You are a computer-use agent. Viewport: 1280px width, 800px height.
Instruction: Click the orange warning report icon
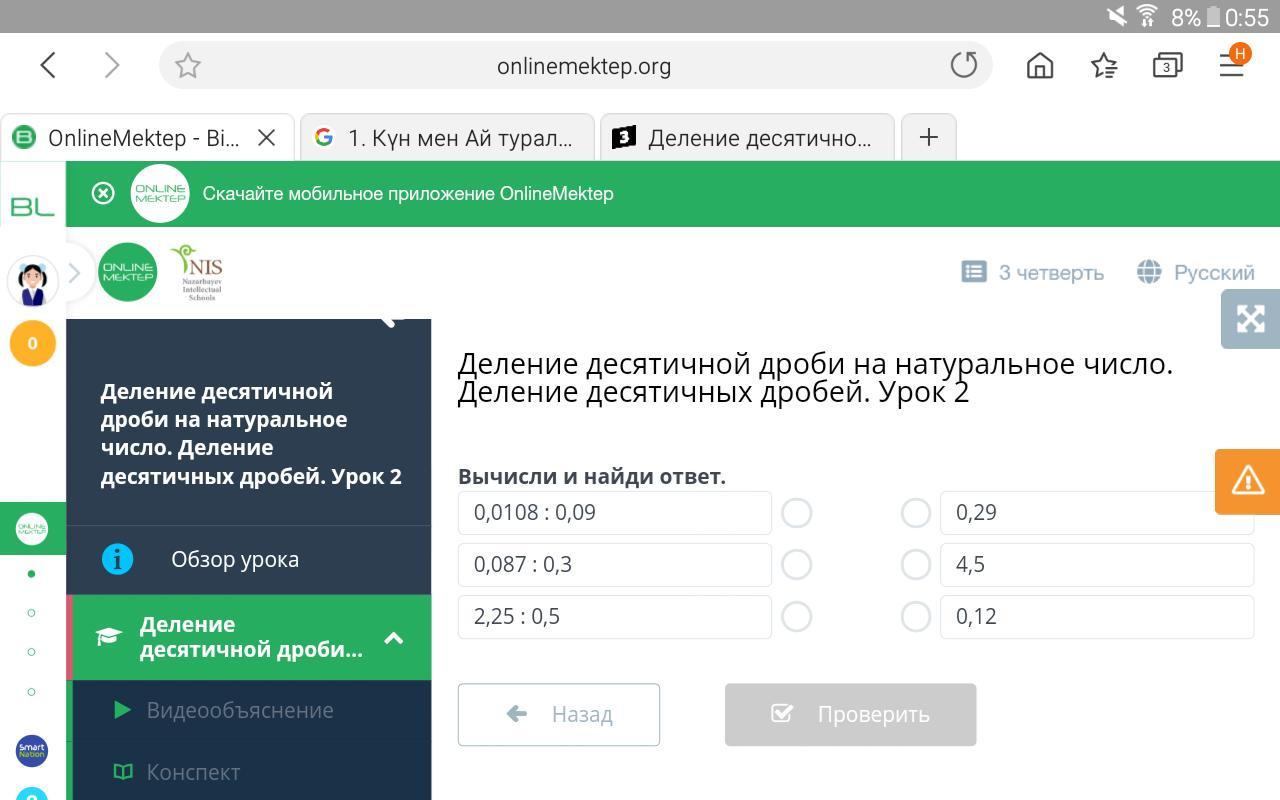click(1247, 481)
